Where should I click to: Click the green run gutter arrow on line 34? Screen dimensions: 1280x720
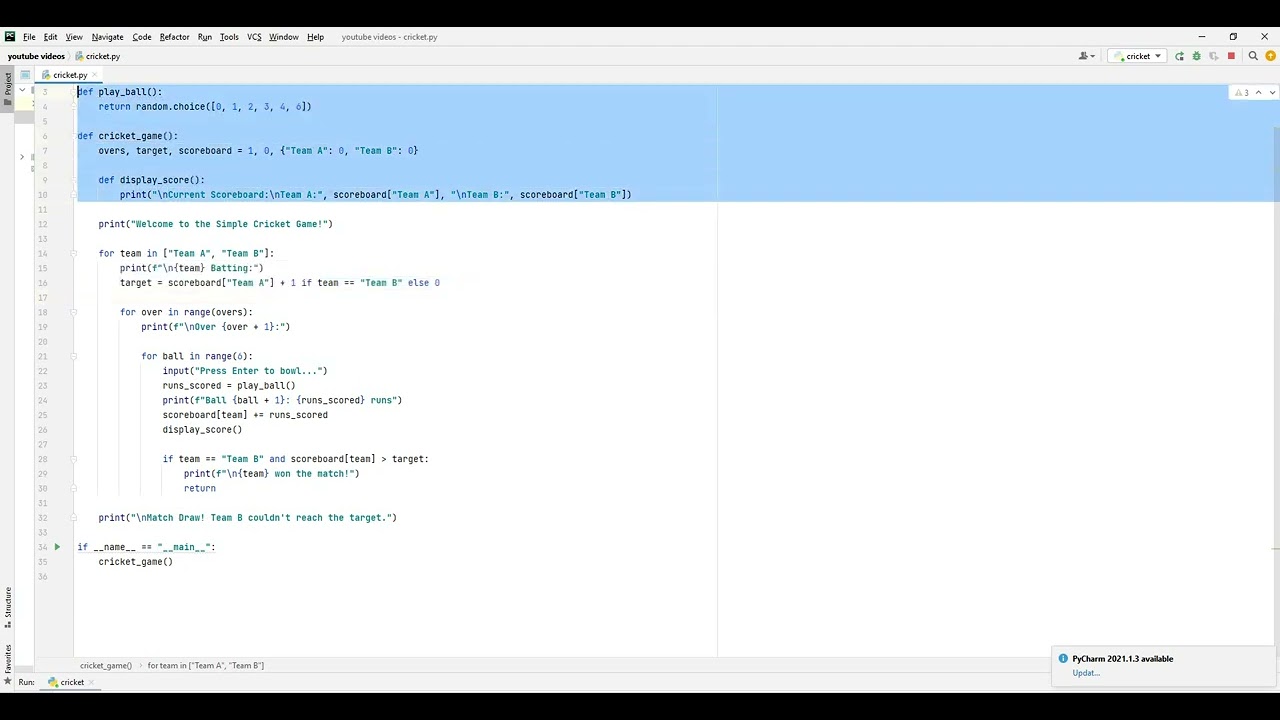(x=57, y=547)
